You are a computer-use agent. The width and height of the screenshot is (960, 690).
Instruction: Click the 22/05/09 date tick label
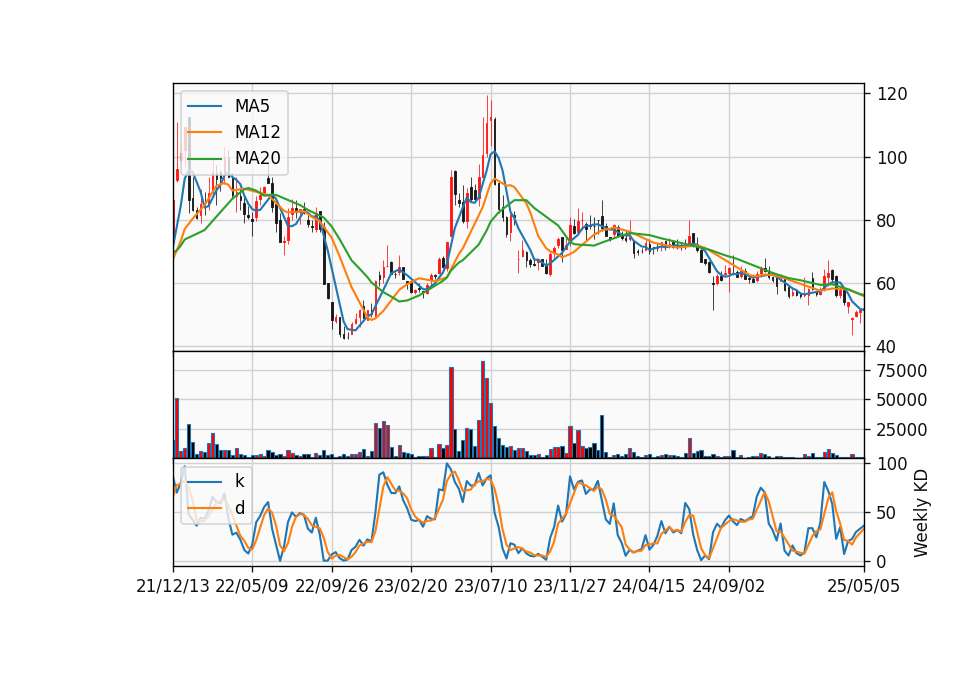click(x=252, y=586)
